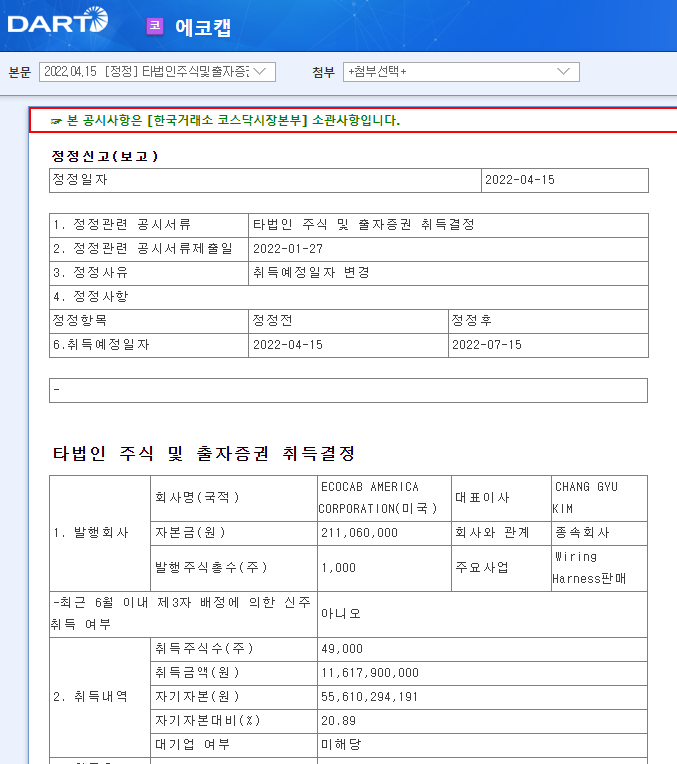Click the submission date 2022-01-27
The width and height of the screenshot is (677, 764).
(288, 249)
